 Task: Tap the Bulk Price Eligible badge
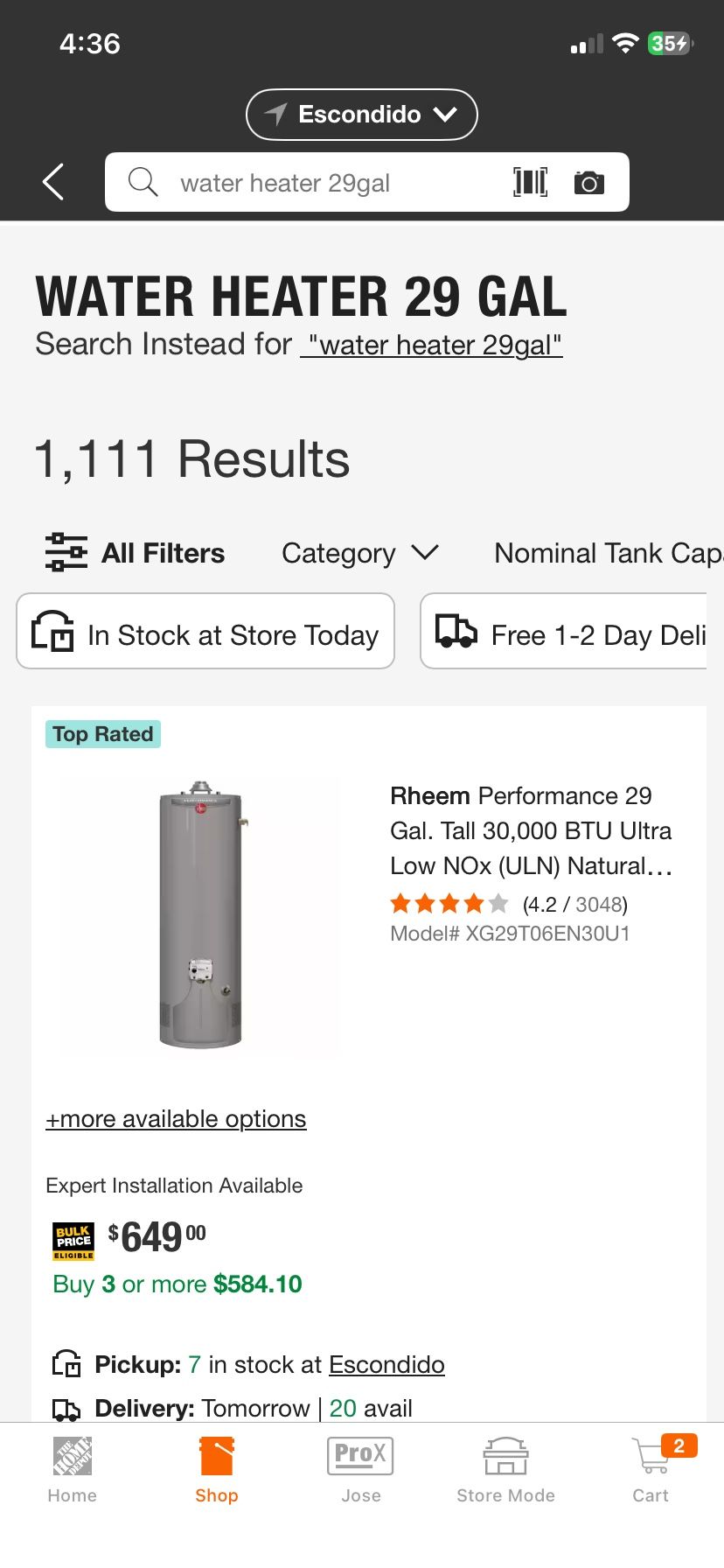pyautogui.click(x=73, y=1241)
